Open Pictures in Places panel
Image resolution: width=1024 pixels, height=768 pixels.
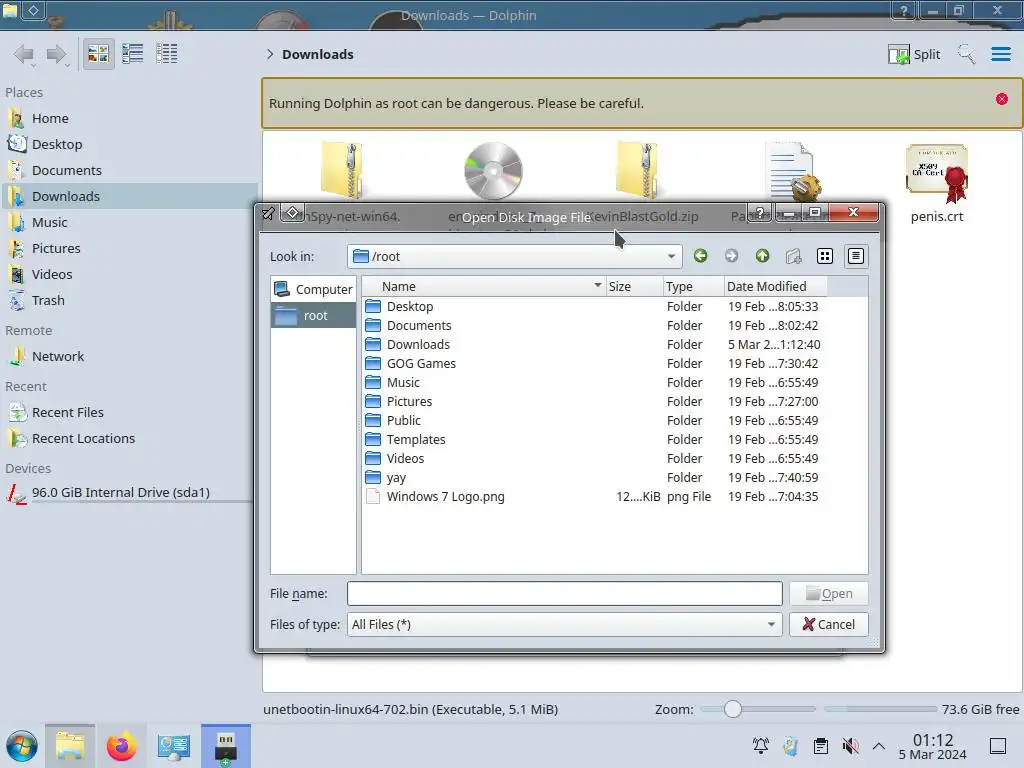coord(56,249)
